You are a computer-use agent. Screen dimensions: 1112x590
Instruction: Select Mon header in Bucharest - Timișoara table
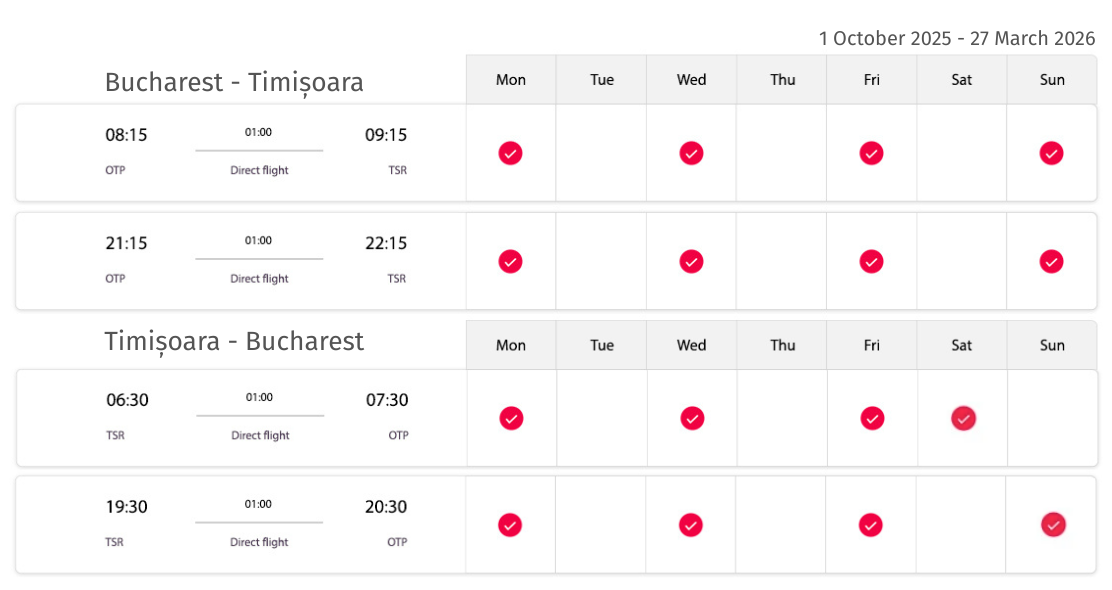click(511, 79)
